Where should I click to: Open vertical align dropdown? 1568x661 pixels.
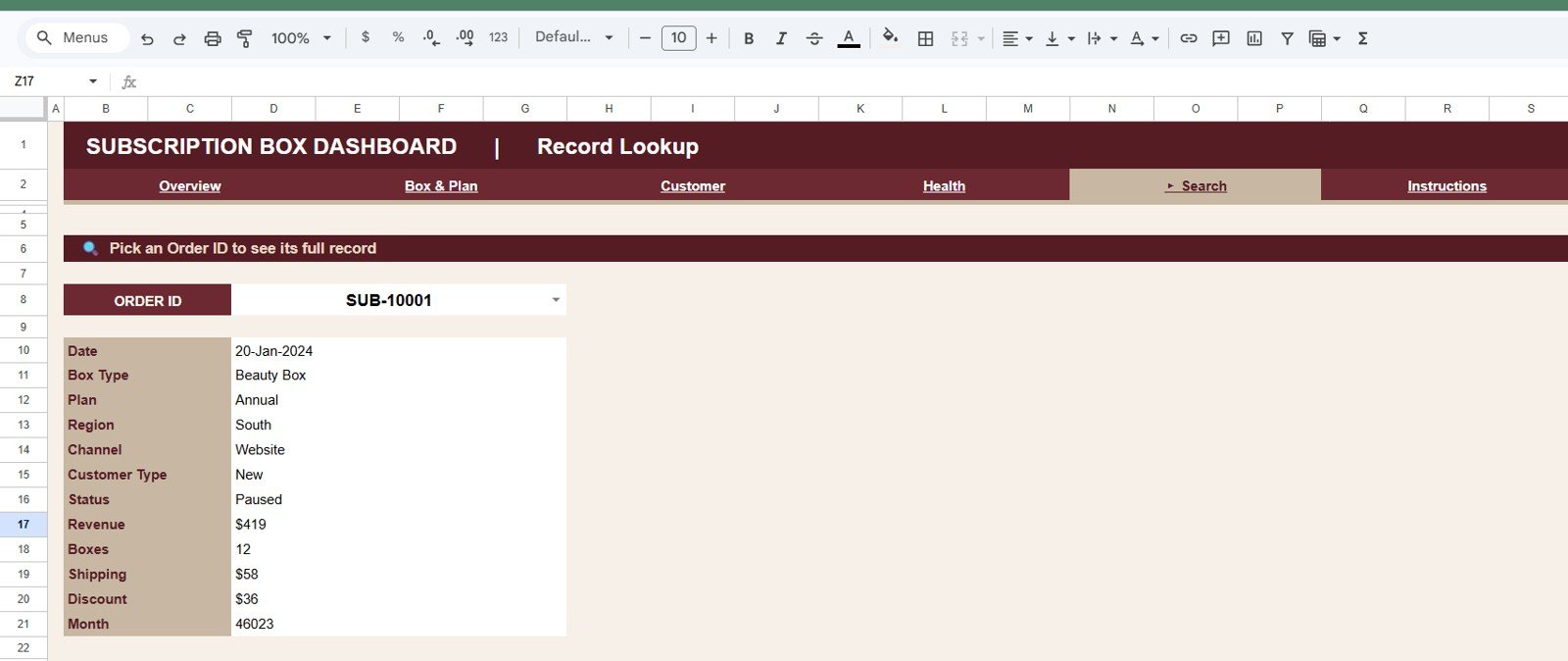tap(1059, 38)
